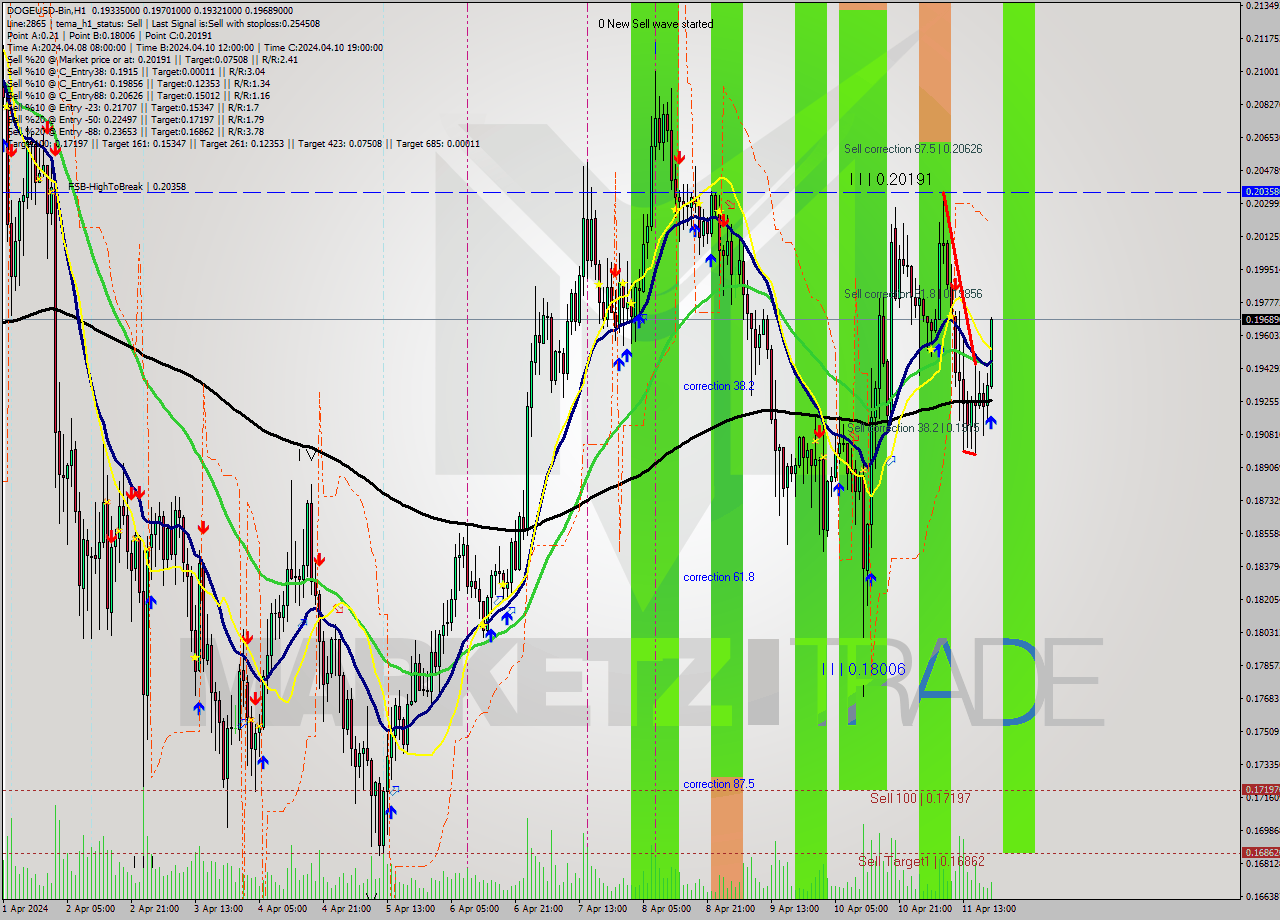Select the 'Sell 100 | 0.17197' level label
The height and width of the screenshot is (920, 1280).
coord(920,798)
